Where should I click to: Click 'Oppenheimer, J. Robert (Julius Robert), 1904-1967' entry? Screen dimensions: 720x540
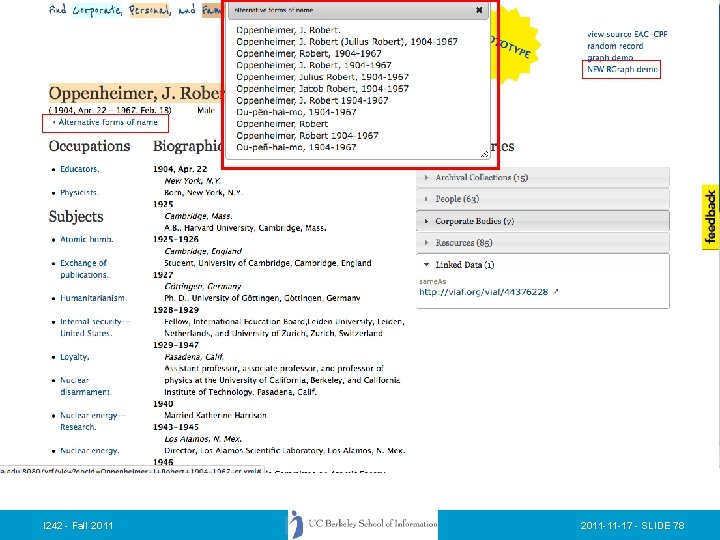(x=347, y=42)
